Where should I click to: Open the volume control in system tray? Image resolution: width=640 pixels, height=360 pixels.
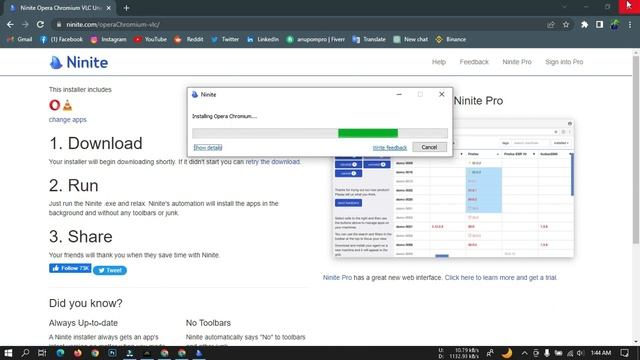point(580,353)
